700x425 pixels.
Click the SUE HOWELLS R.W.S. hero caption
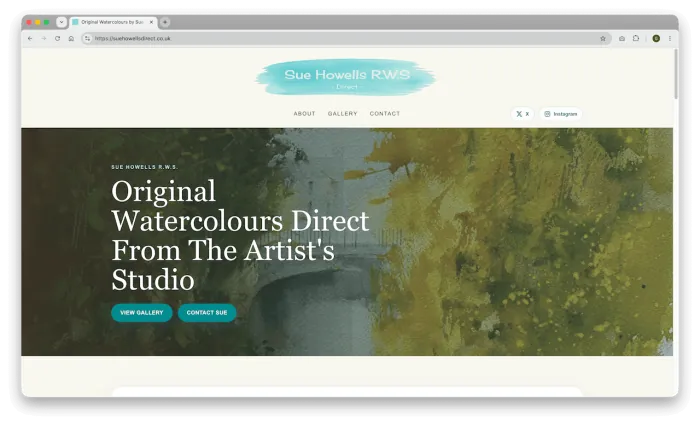pos(145,167)
